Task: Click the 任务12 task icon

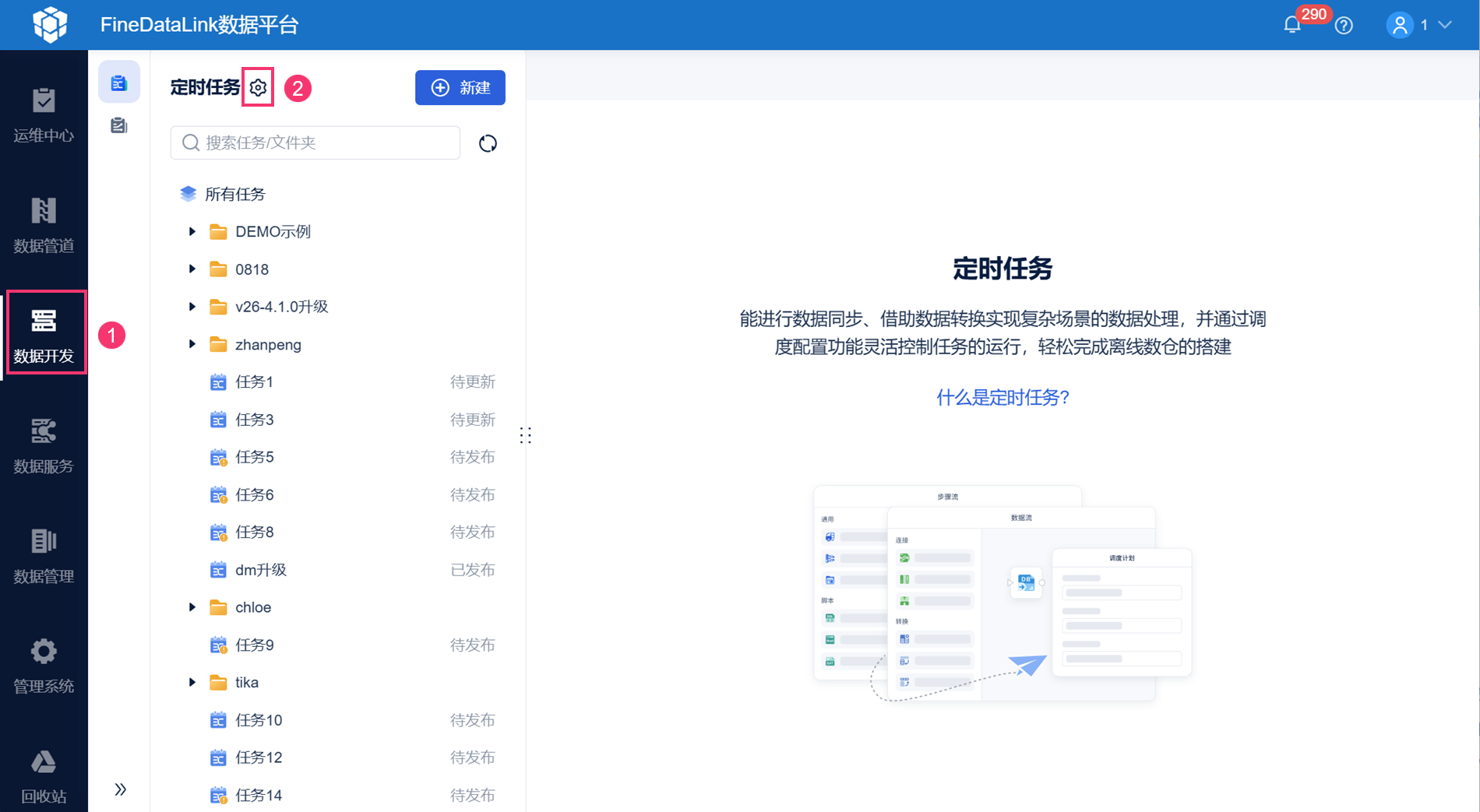Action: 218,758
